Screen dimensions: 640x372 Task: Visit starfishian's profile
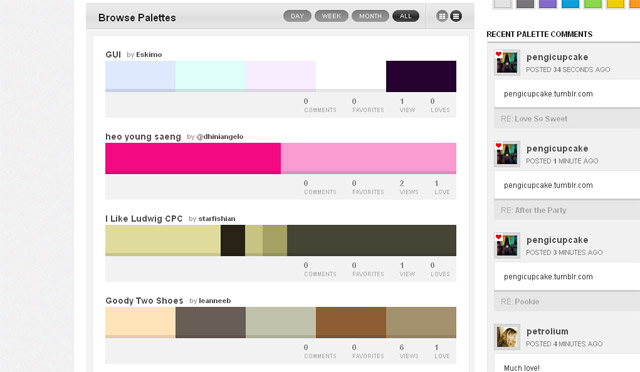[x=217, y=219]
